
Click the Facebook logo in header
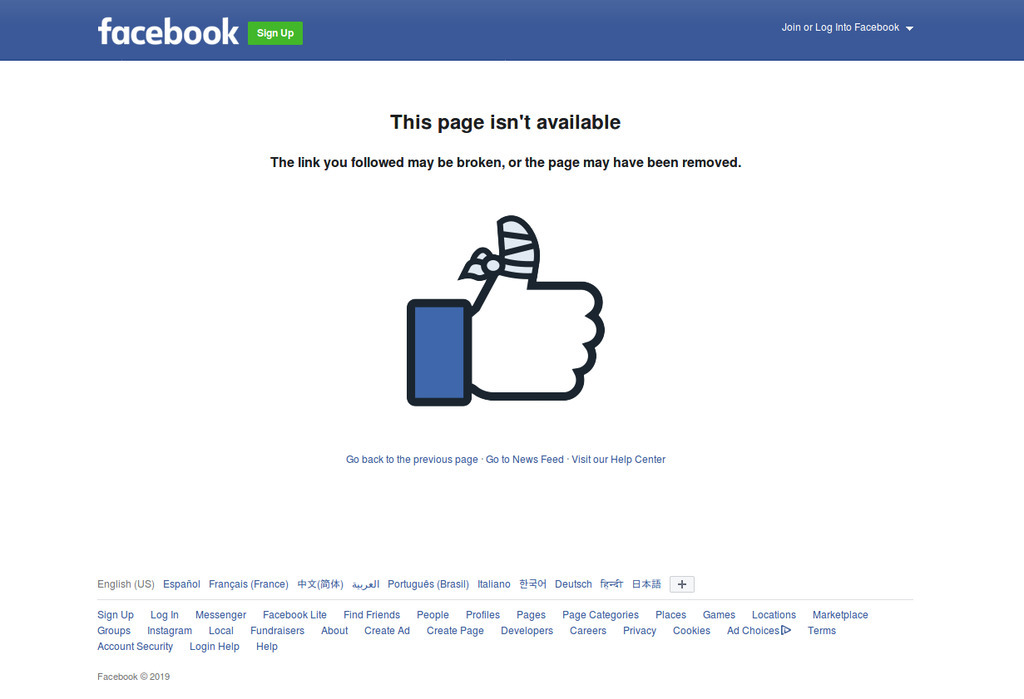tap(168, 32)
